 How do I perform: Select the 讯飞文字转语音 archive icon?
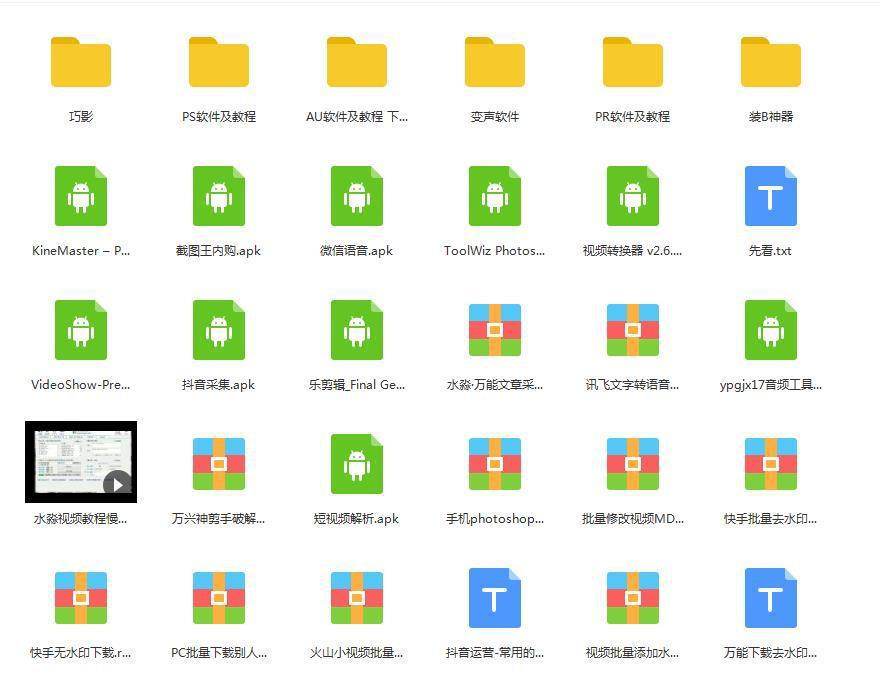coord(633,330)
